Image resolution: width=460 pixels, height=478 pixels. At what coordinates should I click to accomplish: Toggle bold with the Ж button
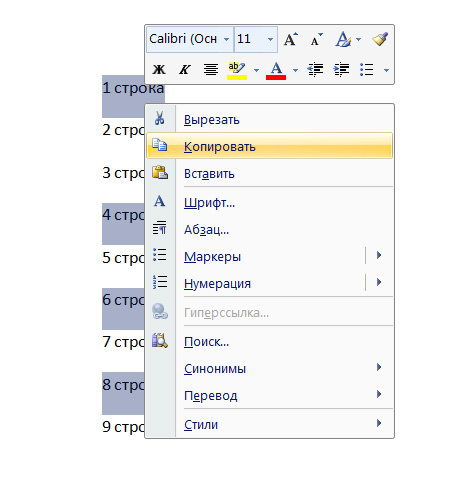click(159, 70)
